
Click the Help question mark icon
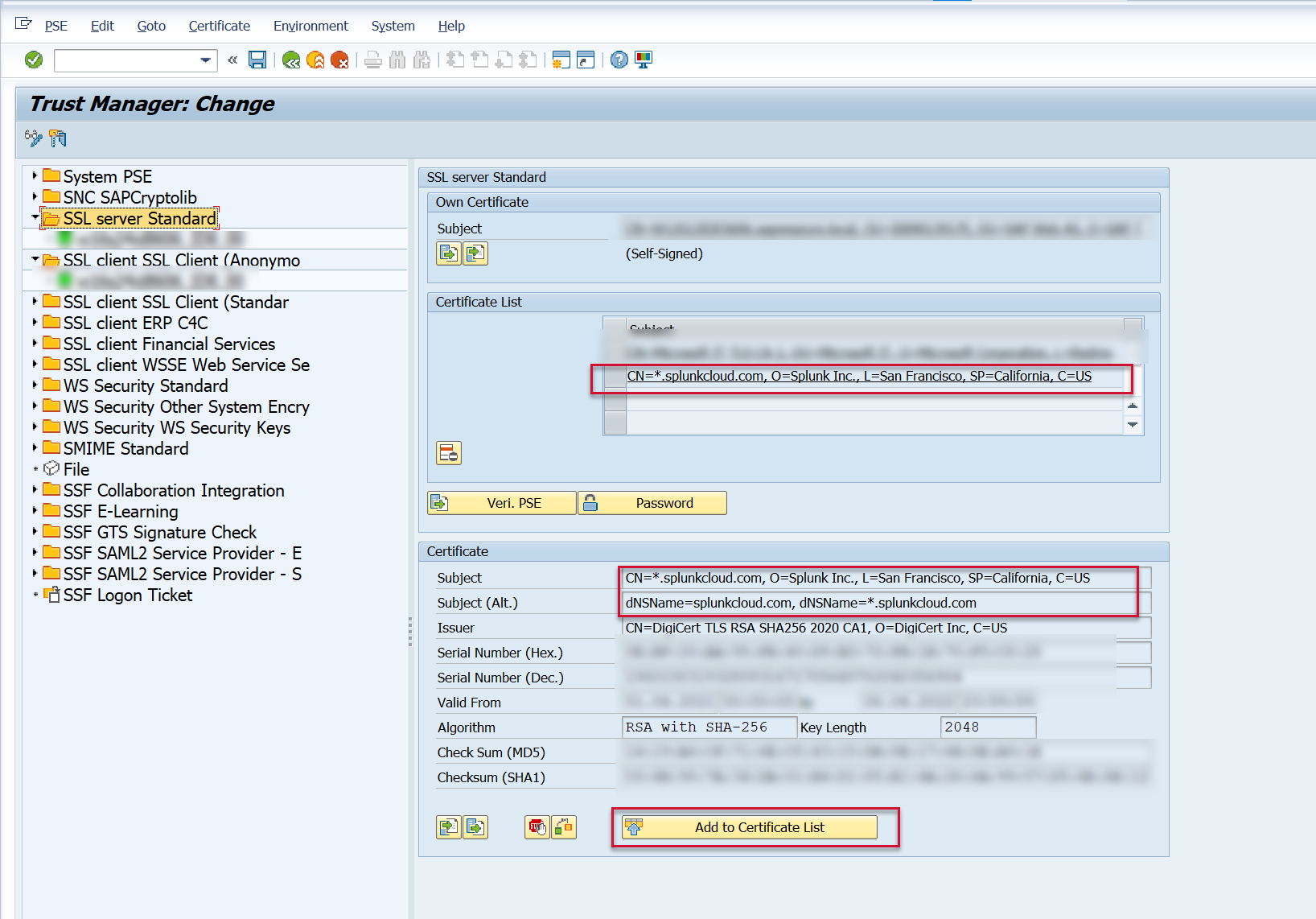[619, 60]
